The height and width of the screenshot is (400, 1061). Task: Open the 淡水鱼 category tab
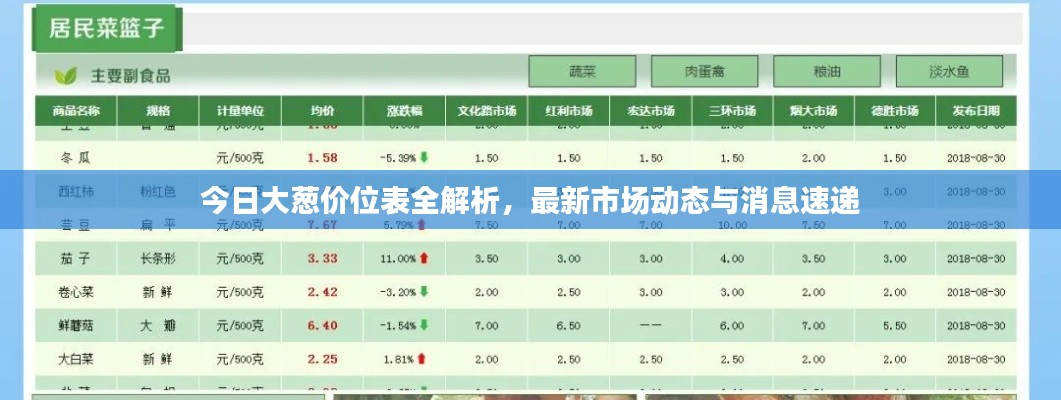coord(949,71)
